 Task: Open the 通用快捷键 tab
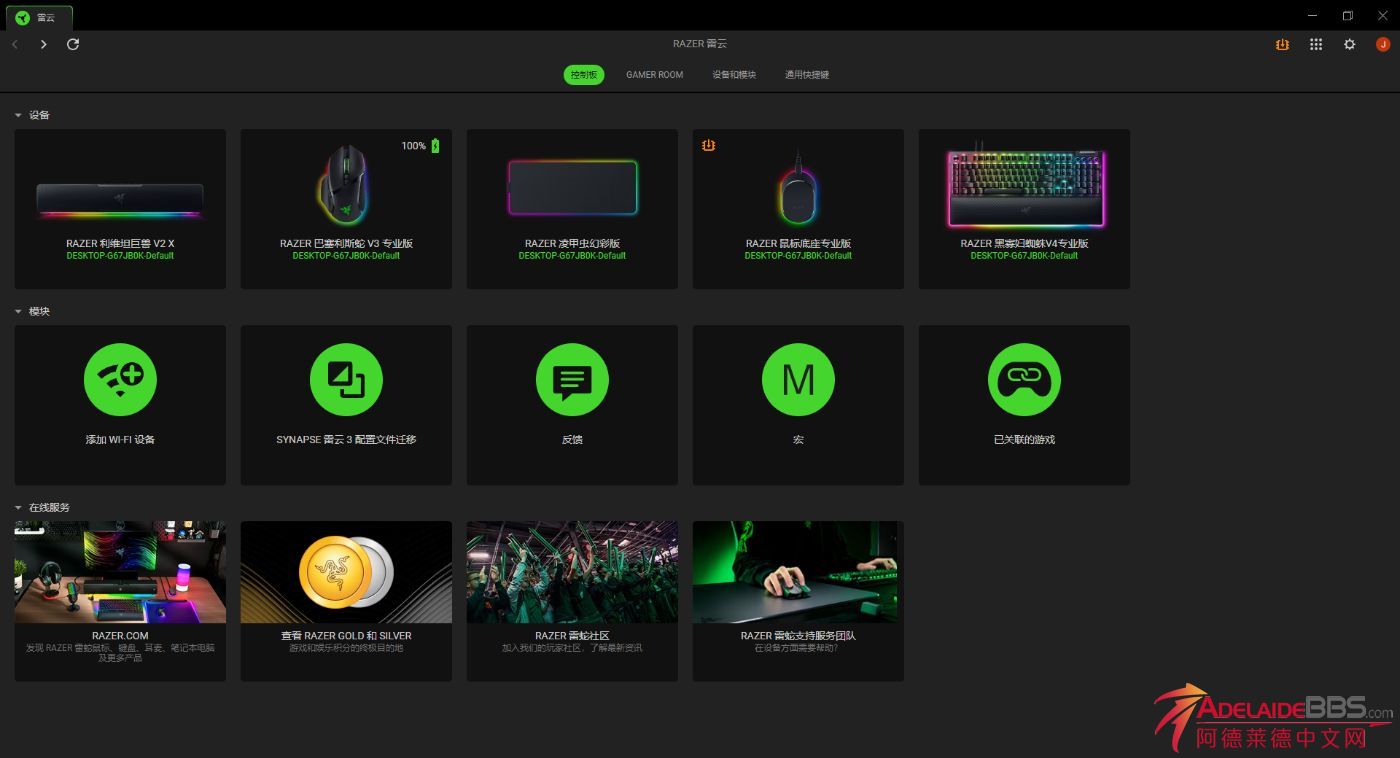pos(807,75)
